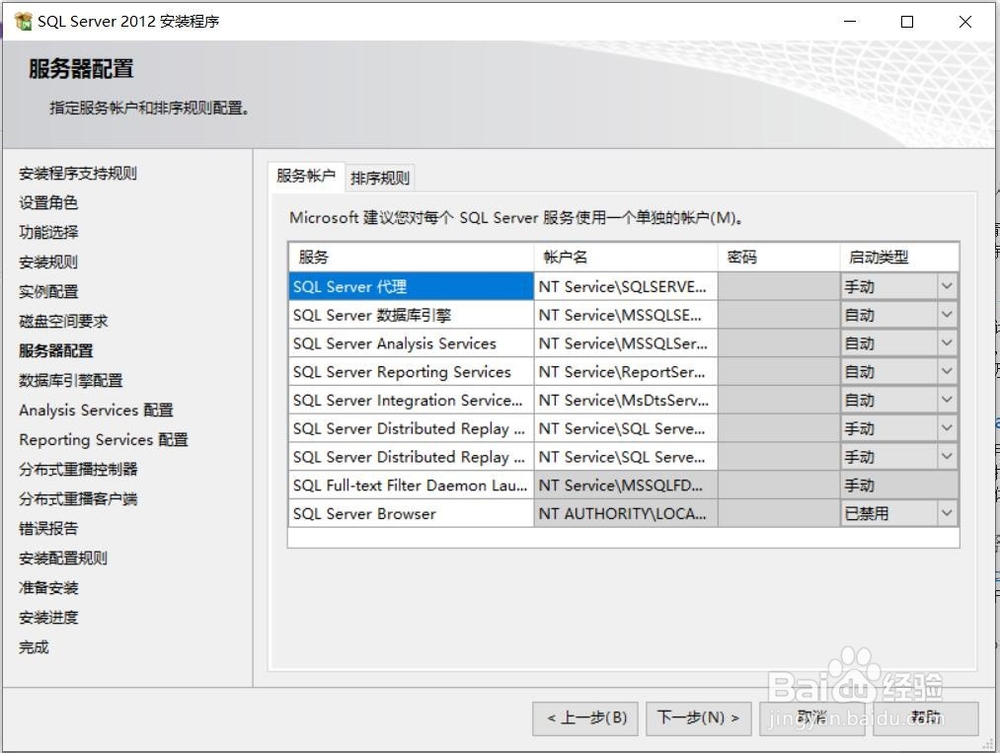This screenshot has height=753, width=1000.
Task: Click 磁盘空间要求 step in sidebar
Action: (63, 321)
